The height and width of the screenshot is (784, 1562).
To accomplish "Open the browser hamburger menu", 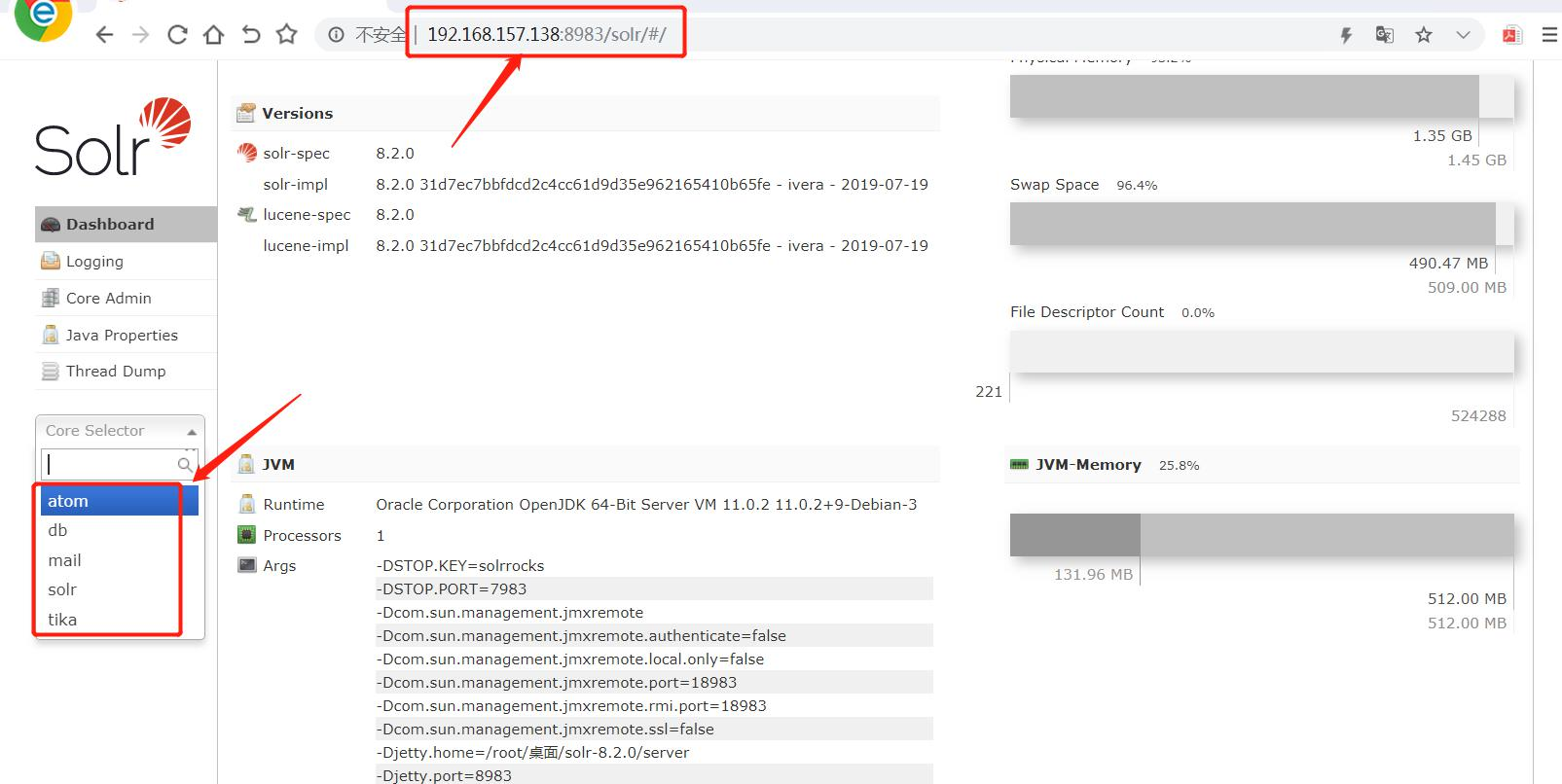I will pyautogui.click(x=1550, y=35).
